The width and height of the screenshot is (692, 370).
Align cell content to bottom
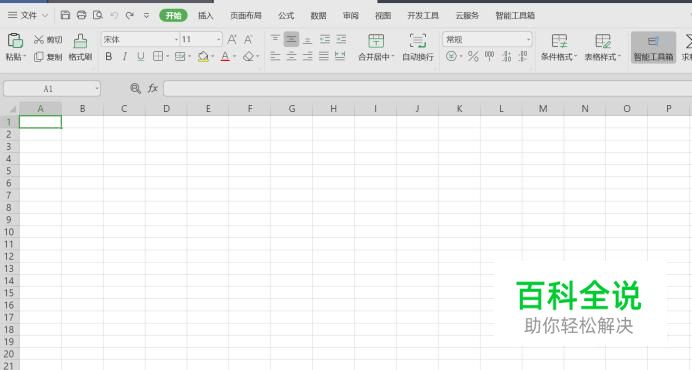[x=308, y=40]
